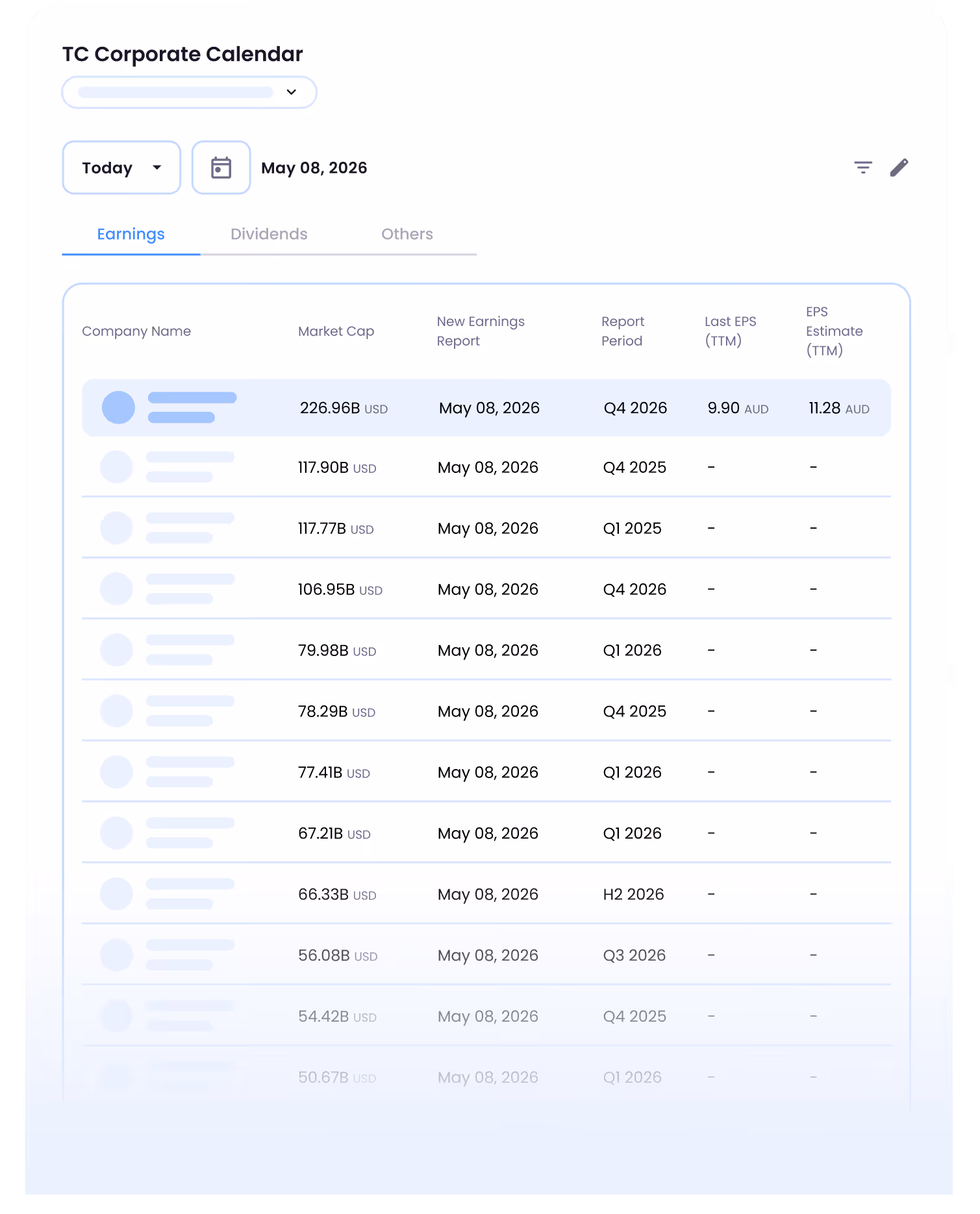
Task: Select Q1 2025 report period cell
Action: point(632,529)
